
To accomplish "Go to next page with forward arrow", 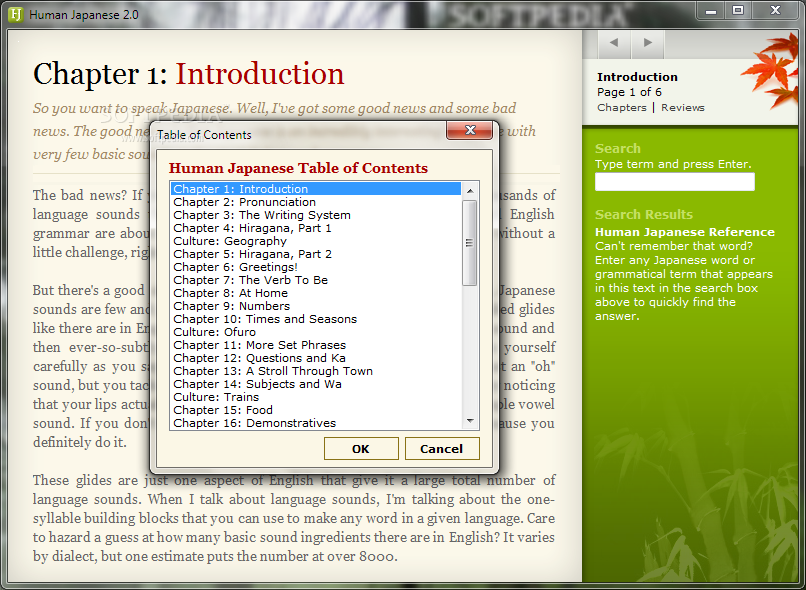I will [648, 43].
